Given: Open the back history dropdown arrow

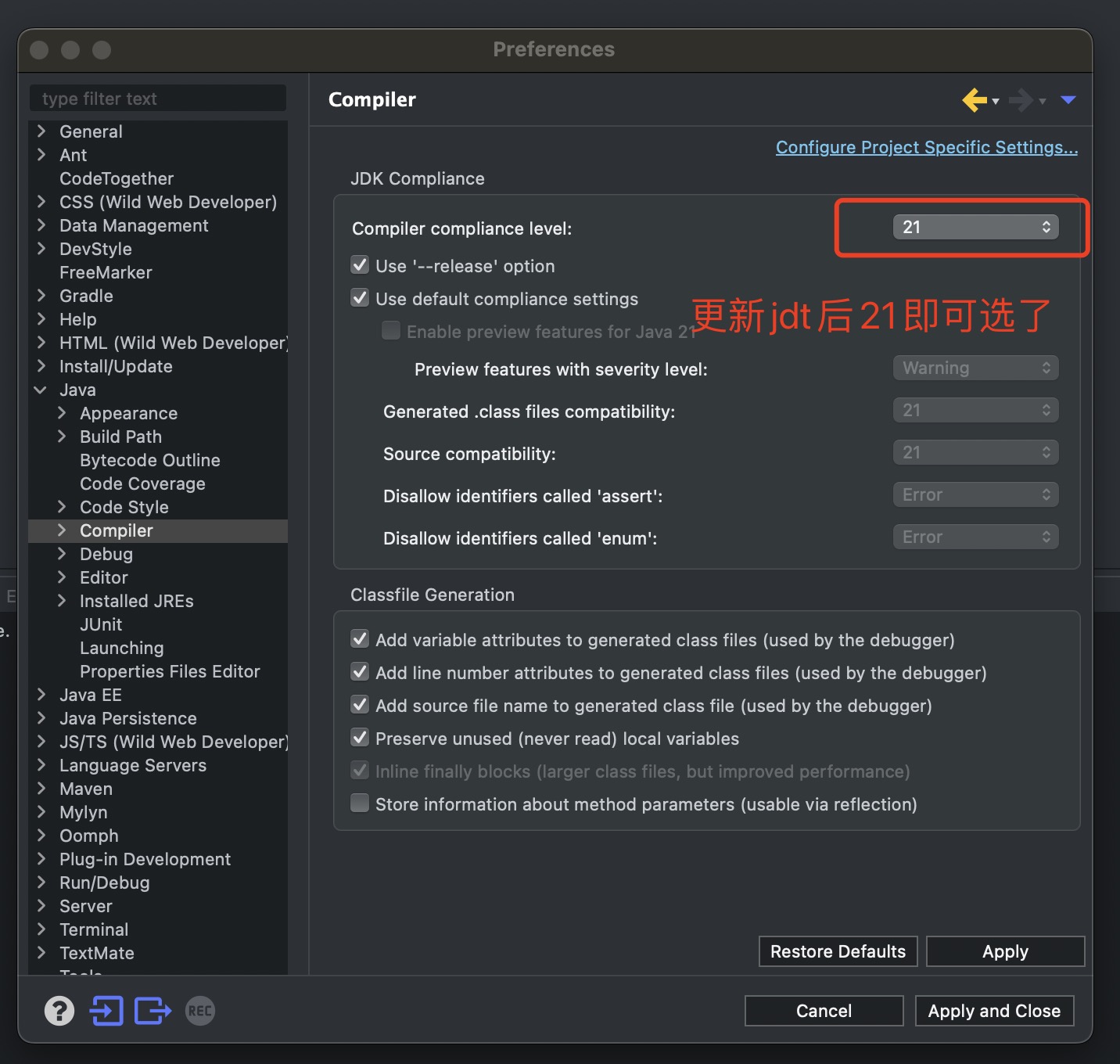Looking at the screenshot, I should [996, 102].
